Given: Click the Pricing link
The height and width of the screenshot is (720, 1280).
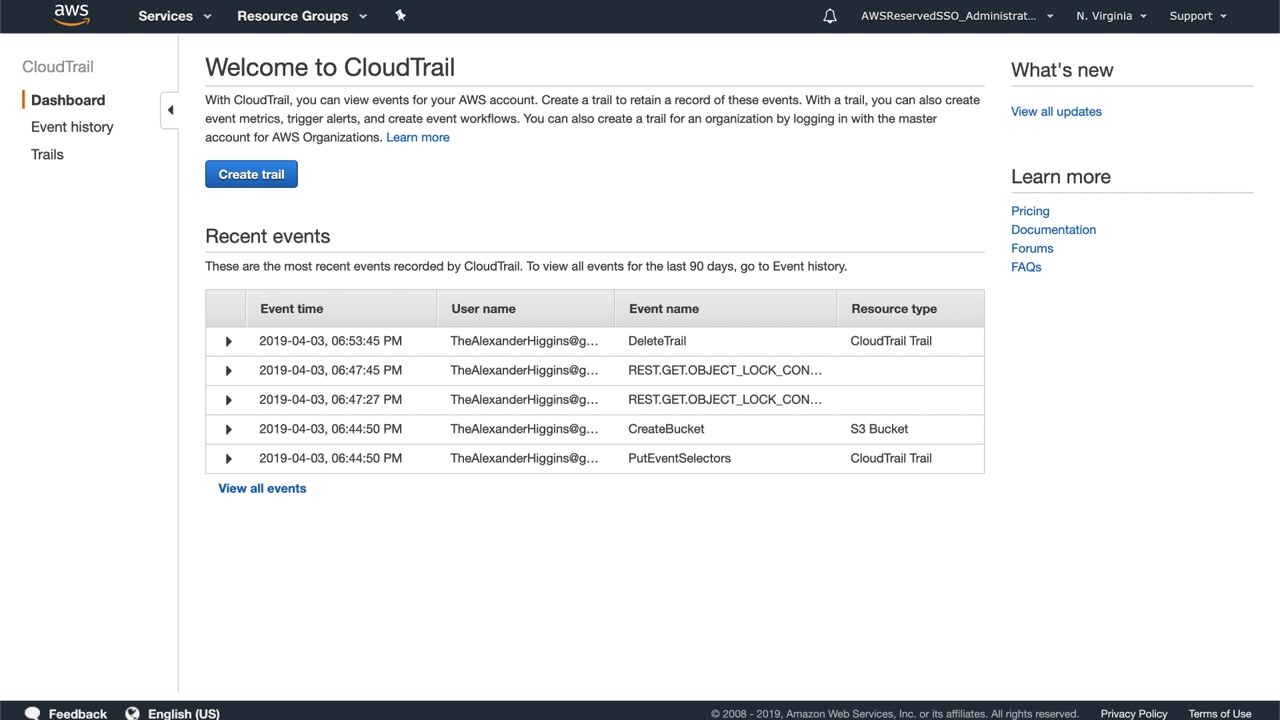Looking at the screenshot, I should pyautogui.click(x=1030, y=211).
